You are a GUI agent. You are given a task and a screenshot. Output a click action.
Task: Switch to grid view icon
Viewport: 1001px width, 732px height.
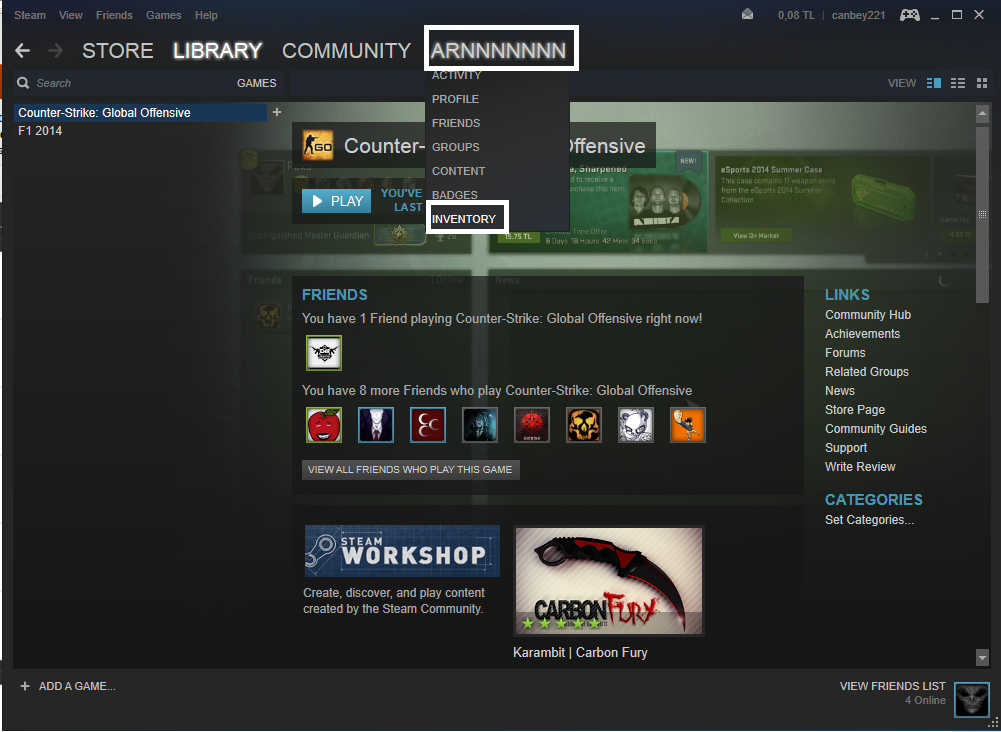pyautogui.click(x=981, y=83)
